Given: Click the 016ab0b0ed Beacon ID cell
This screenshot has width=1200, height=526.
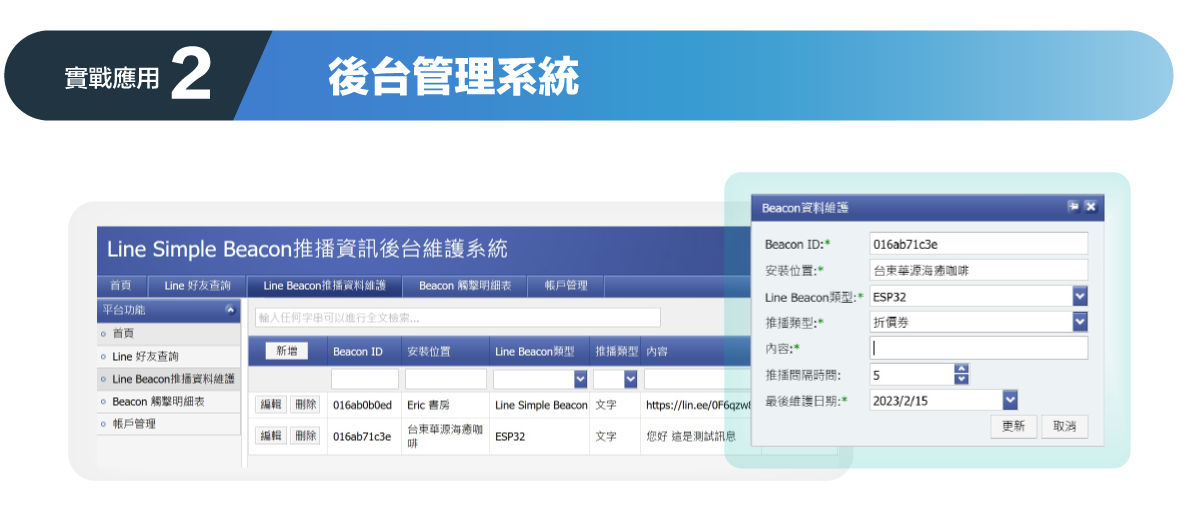Looking at the screenshot, I should (365, 405).
